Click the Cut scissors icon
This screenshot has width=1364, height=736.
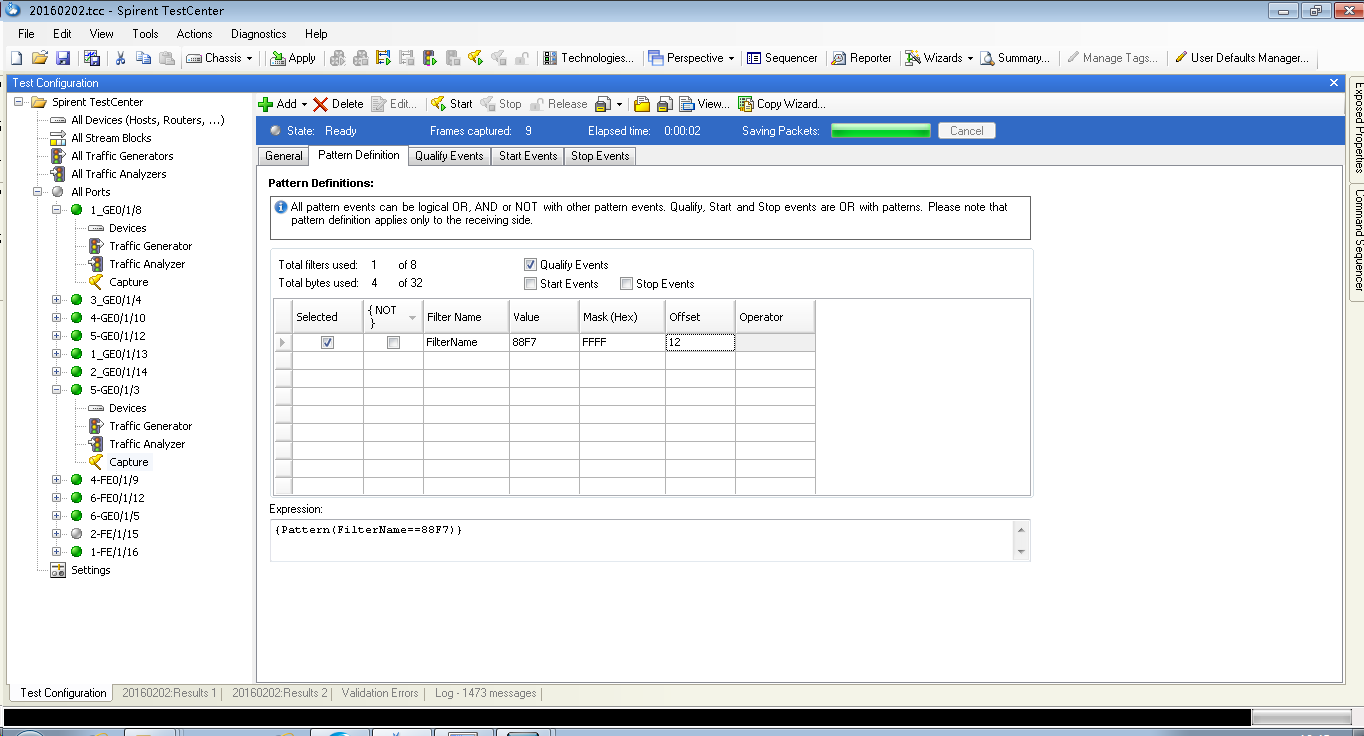[120, 58]
